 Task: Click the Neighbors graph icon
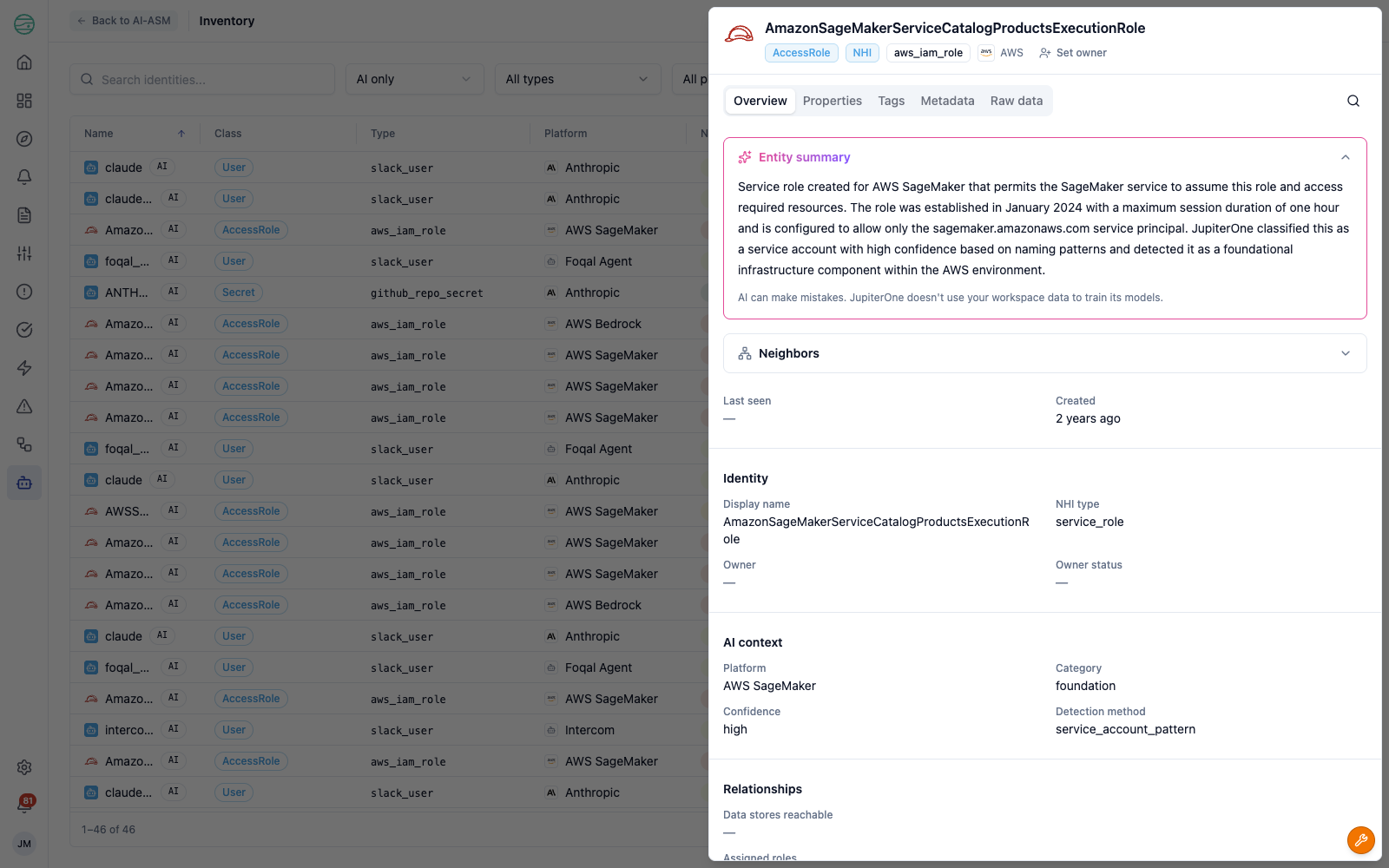pos(745,353)
